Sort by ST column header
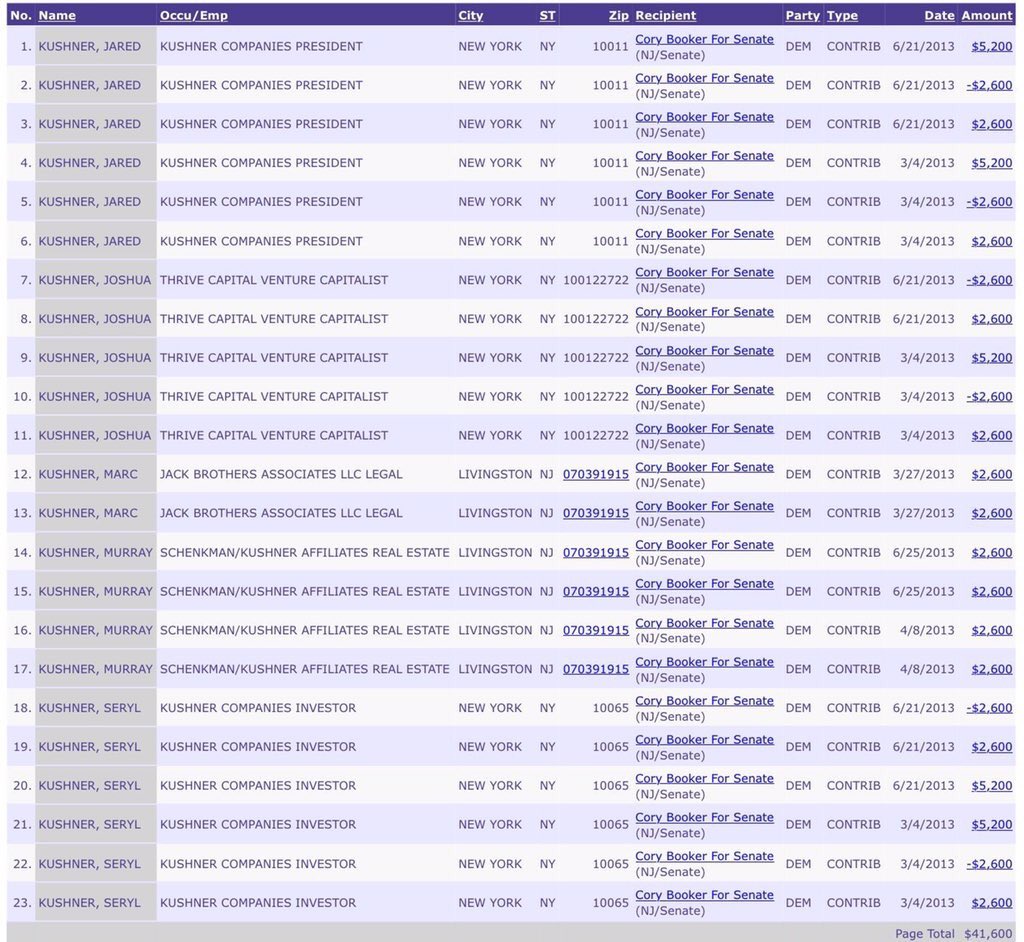Screen dimensions: 1024x942 tap(547, 15)
